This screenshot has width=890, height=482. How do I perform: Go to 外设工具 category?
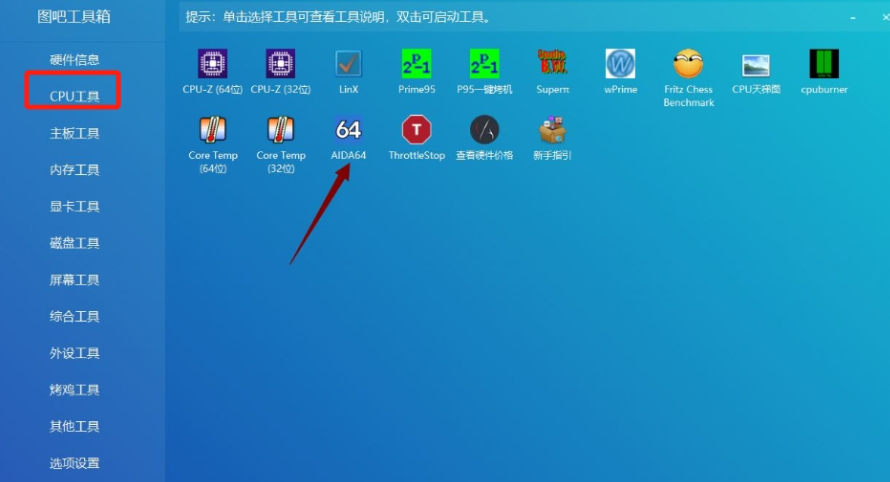click(74, 353)
